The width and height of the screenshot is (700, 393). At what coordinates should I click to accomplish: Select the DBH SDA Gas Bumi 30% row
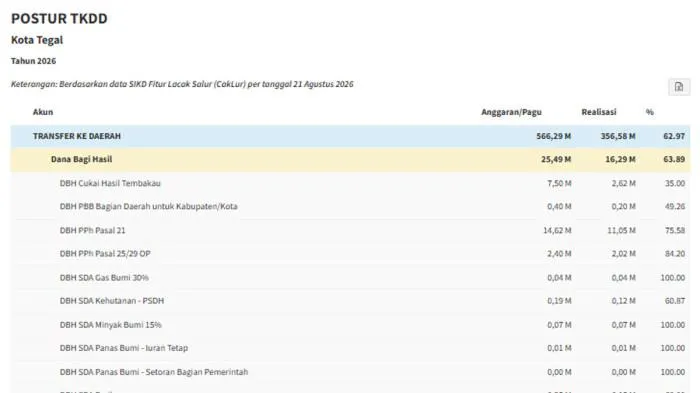tap(350, 277)
